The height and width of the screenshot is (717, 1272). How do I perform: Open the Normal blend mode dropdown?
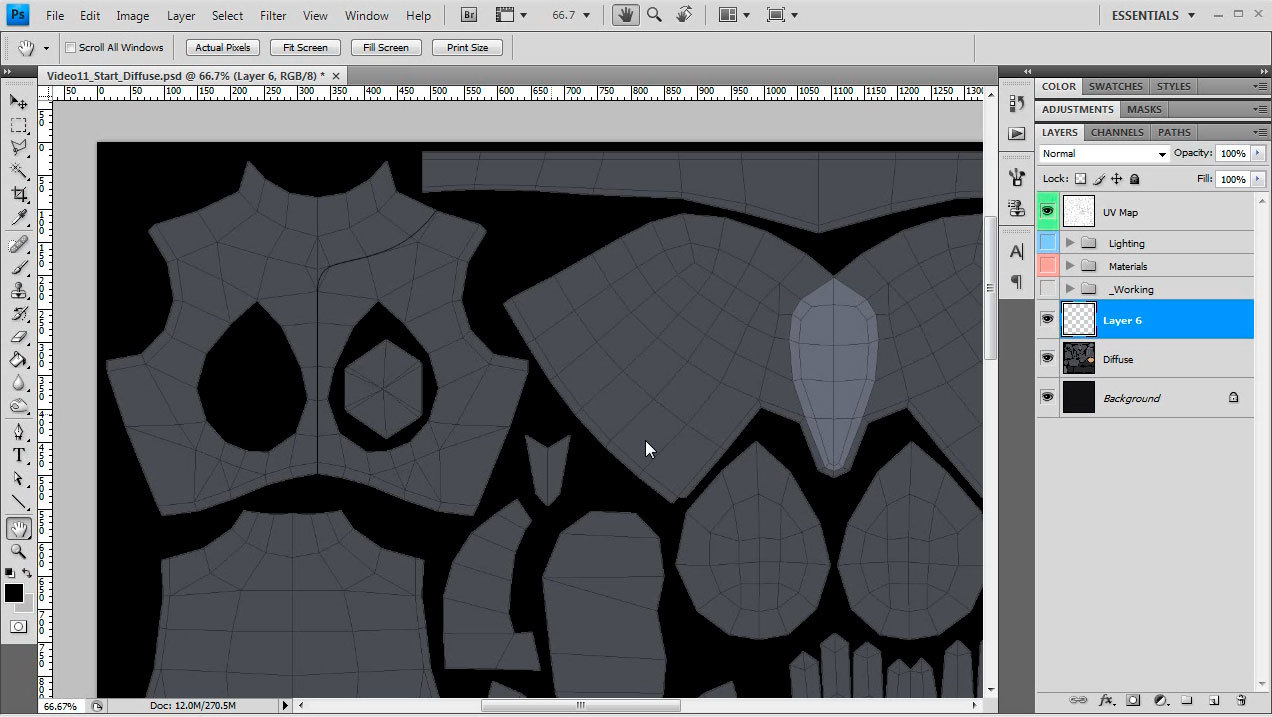pos(1103,154)
